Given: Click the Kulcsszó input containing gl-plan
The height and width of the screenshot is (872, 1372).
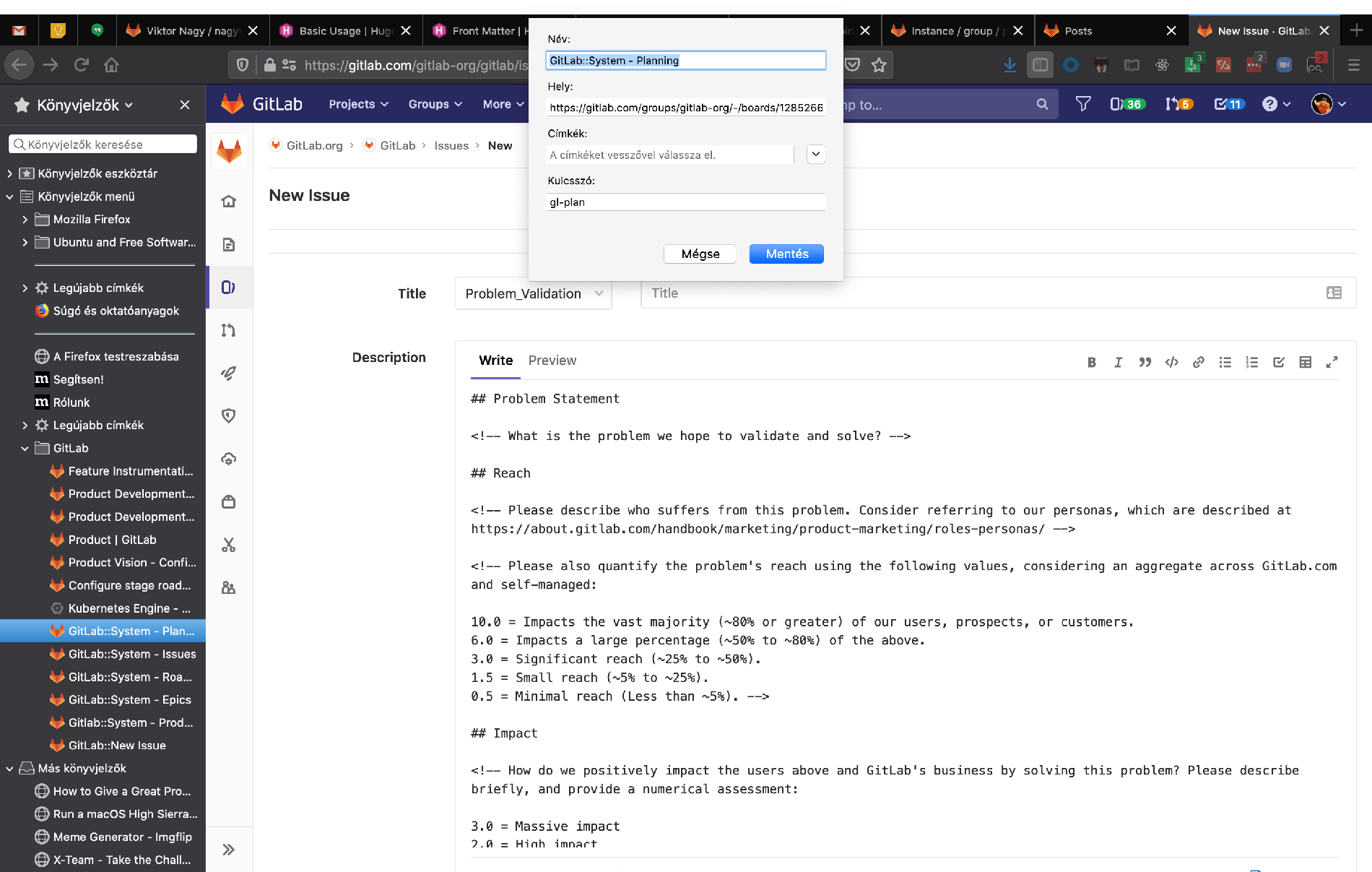Looking at the screenshot, I should (685, 202).
